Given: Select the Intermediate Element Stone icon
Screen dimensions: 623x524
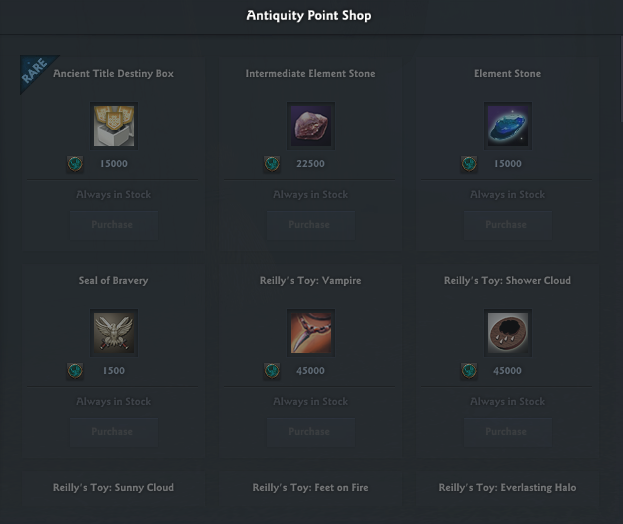Looking at the screenshot, I should tap(310, 126).
